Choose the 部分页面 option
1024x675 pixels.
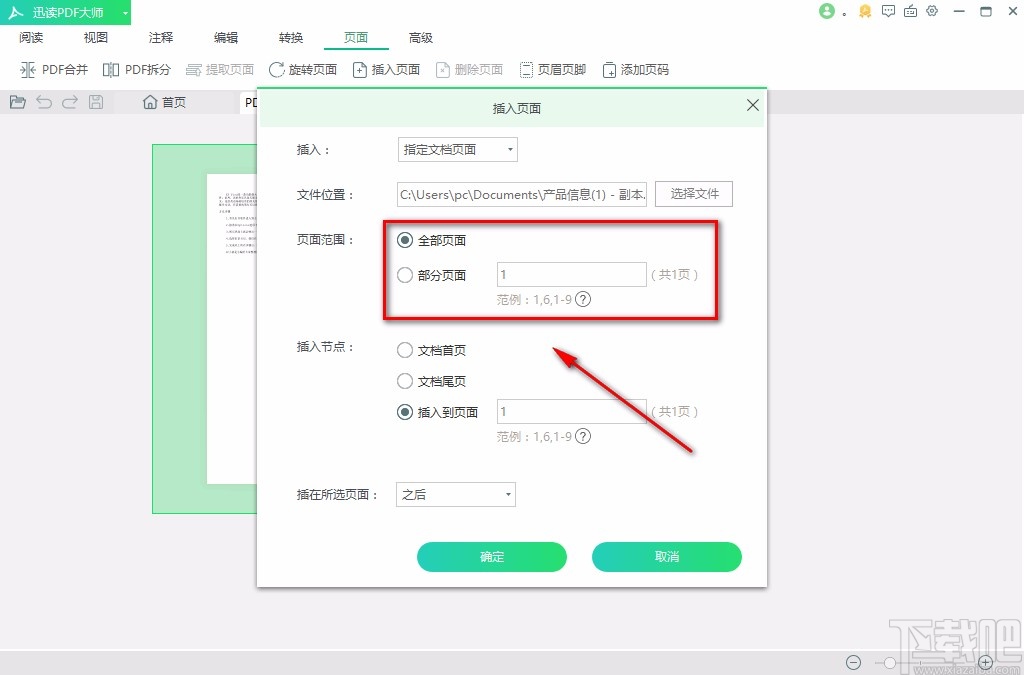(405, 275)
